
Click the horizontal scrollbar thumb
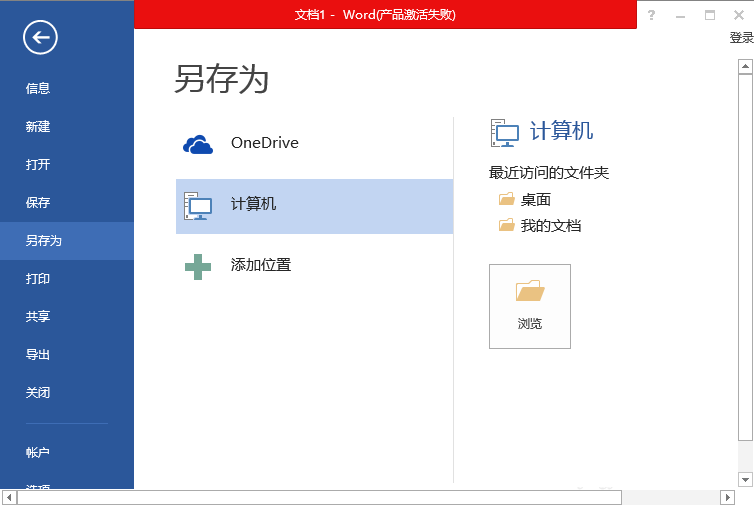tap(319, 497)
